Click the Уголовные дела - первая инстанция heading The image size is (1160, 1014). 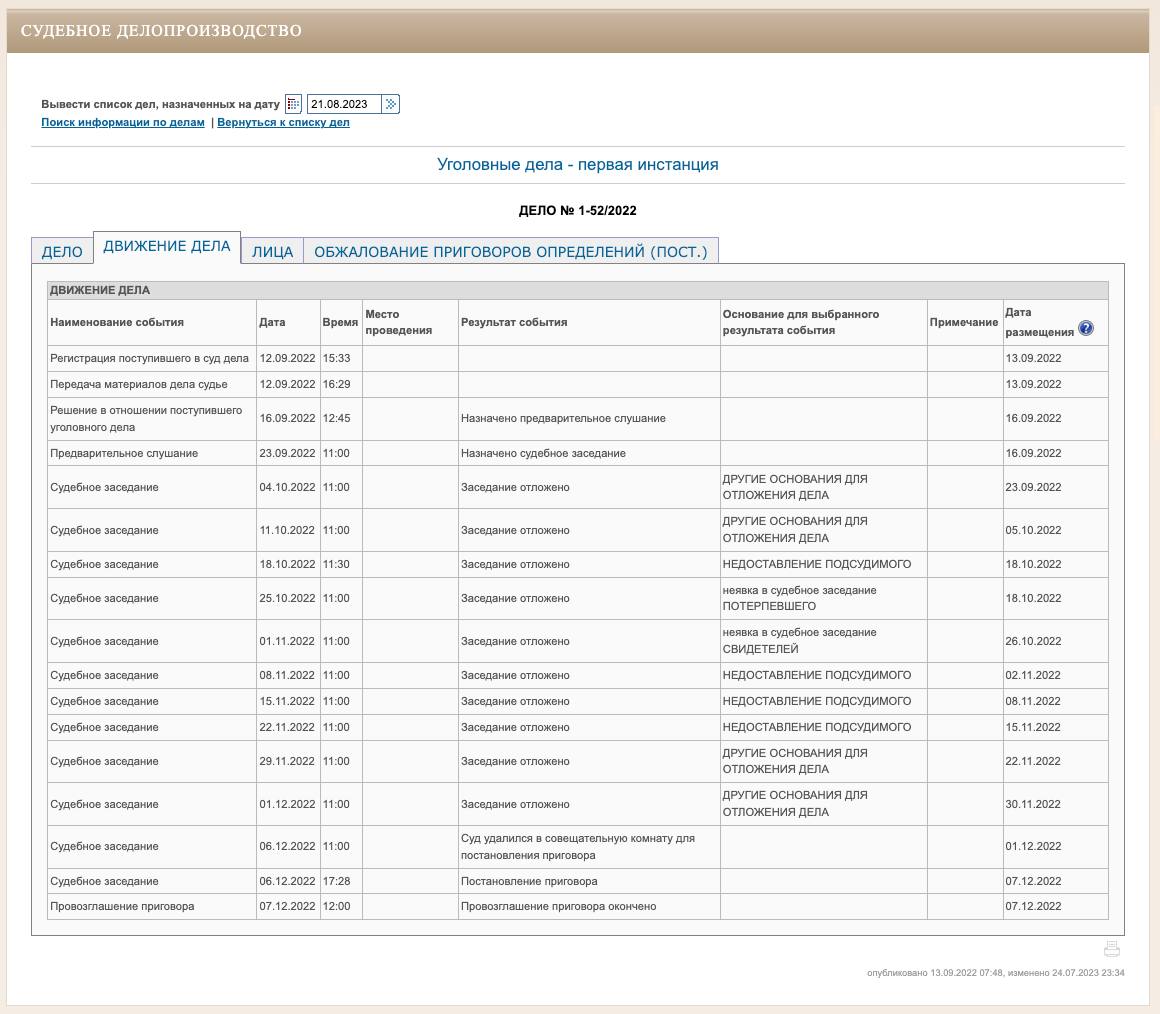(577, 164)
